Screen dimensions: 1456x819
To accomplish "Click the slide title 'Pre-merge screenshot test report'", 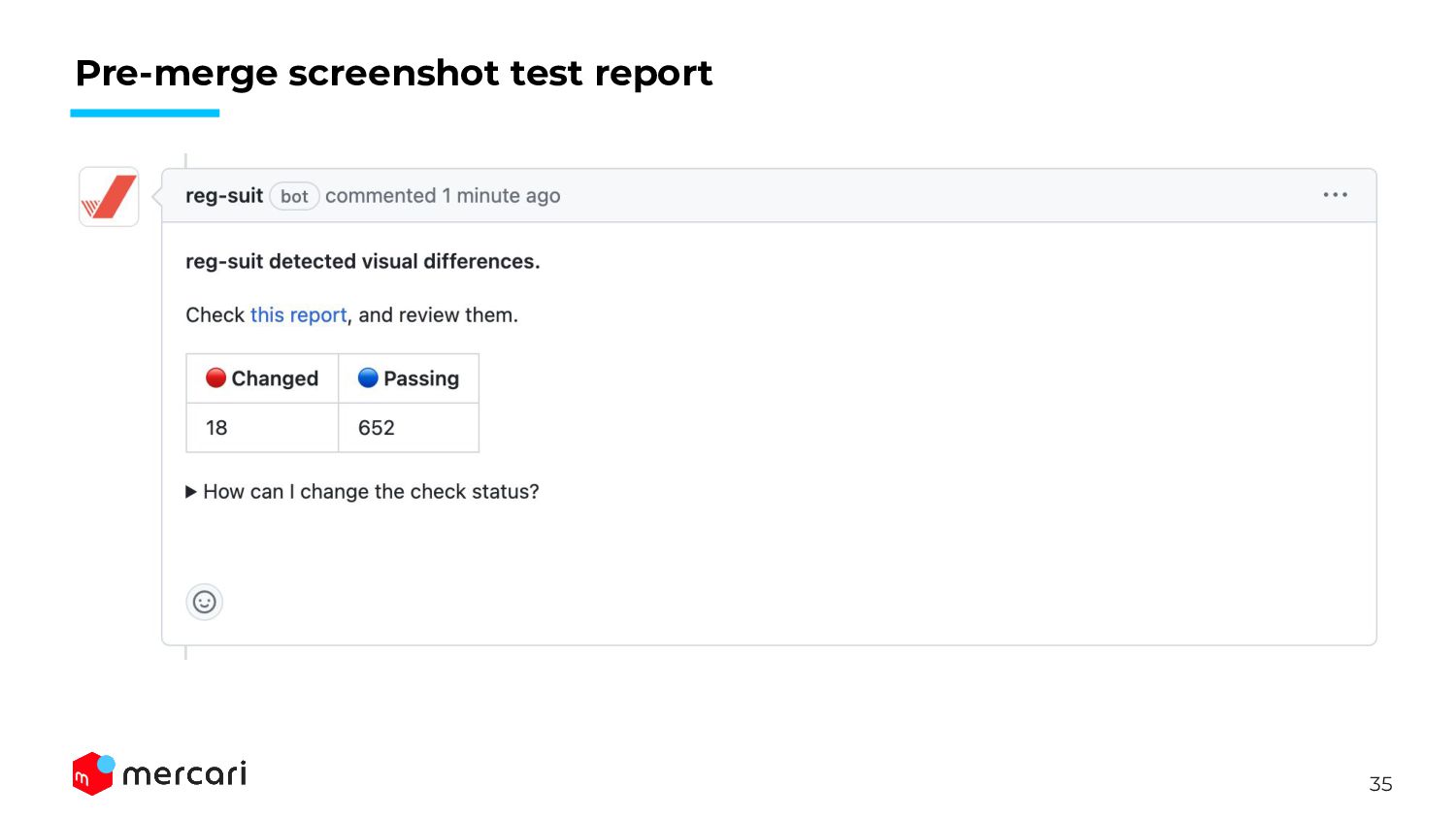I will tap(394, 73).
